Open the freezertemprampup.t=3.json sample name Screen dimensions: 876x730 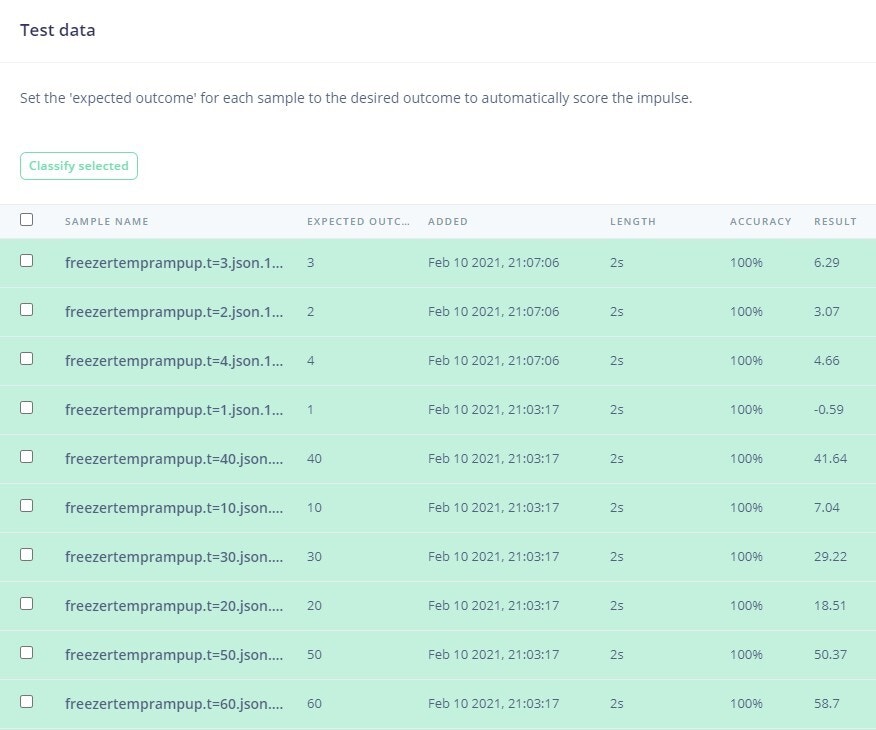(174, 263)
